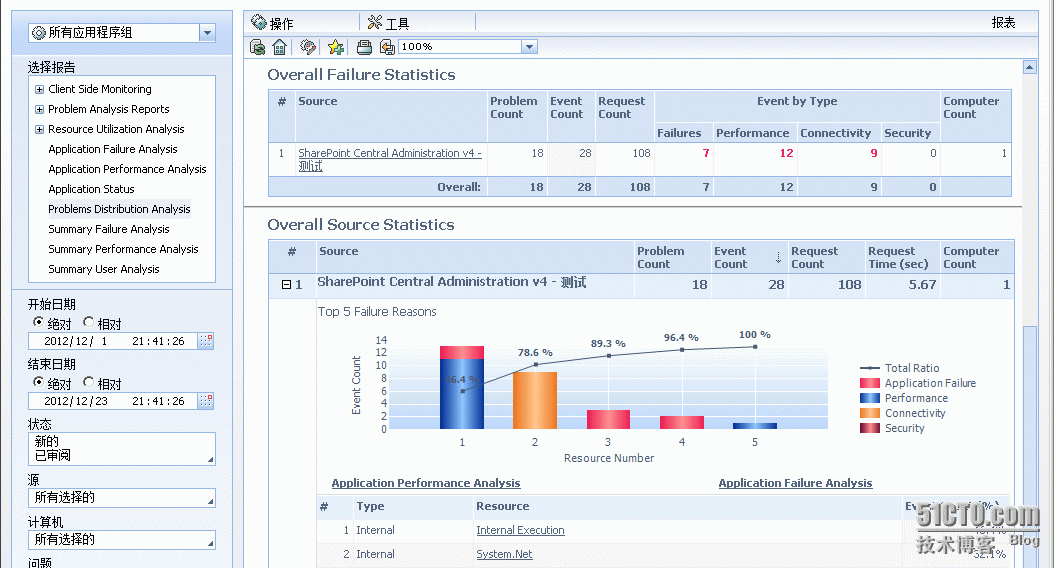Print the report using printer icon
The image size is (1054, 568).
(364, 47)
